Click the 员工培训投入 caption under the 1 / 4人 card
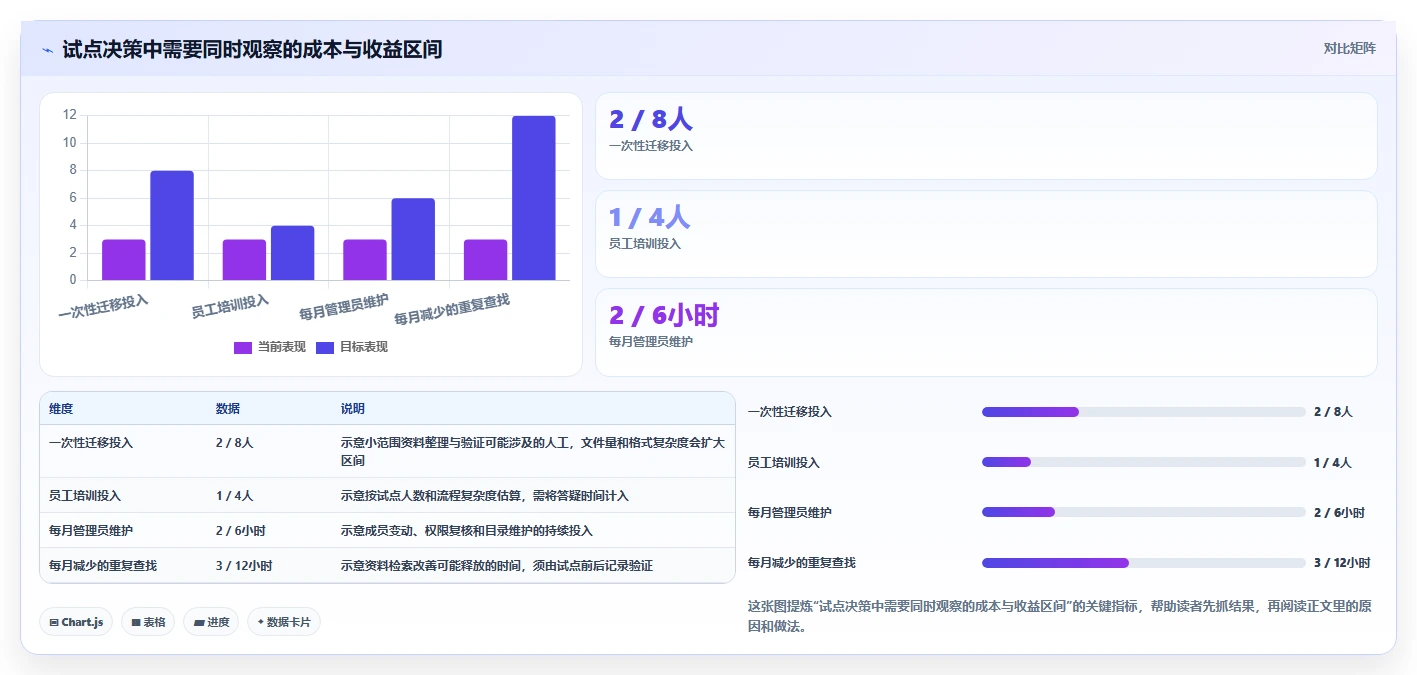1417x675 pixels. coord(645,243)
